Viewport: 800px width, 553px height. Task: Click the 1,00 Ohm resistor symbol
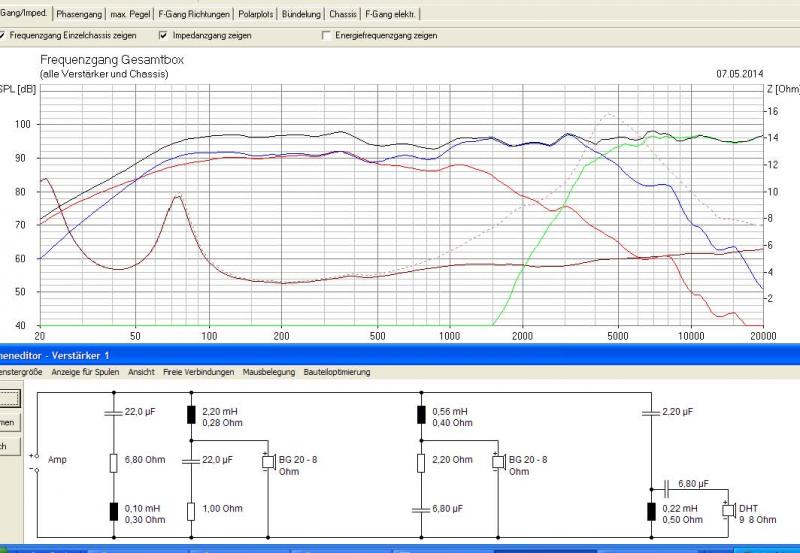pos(191,511)
